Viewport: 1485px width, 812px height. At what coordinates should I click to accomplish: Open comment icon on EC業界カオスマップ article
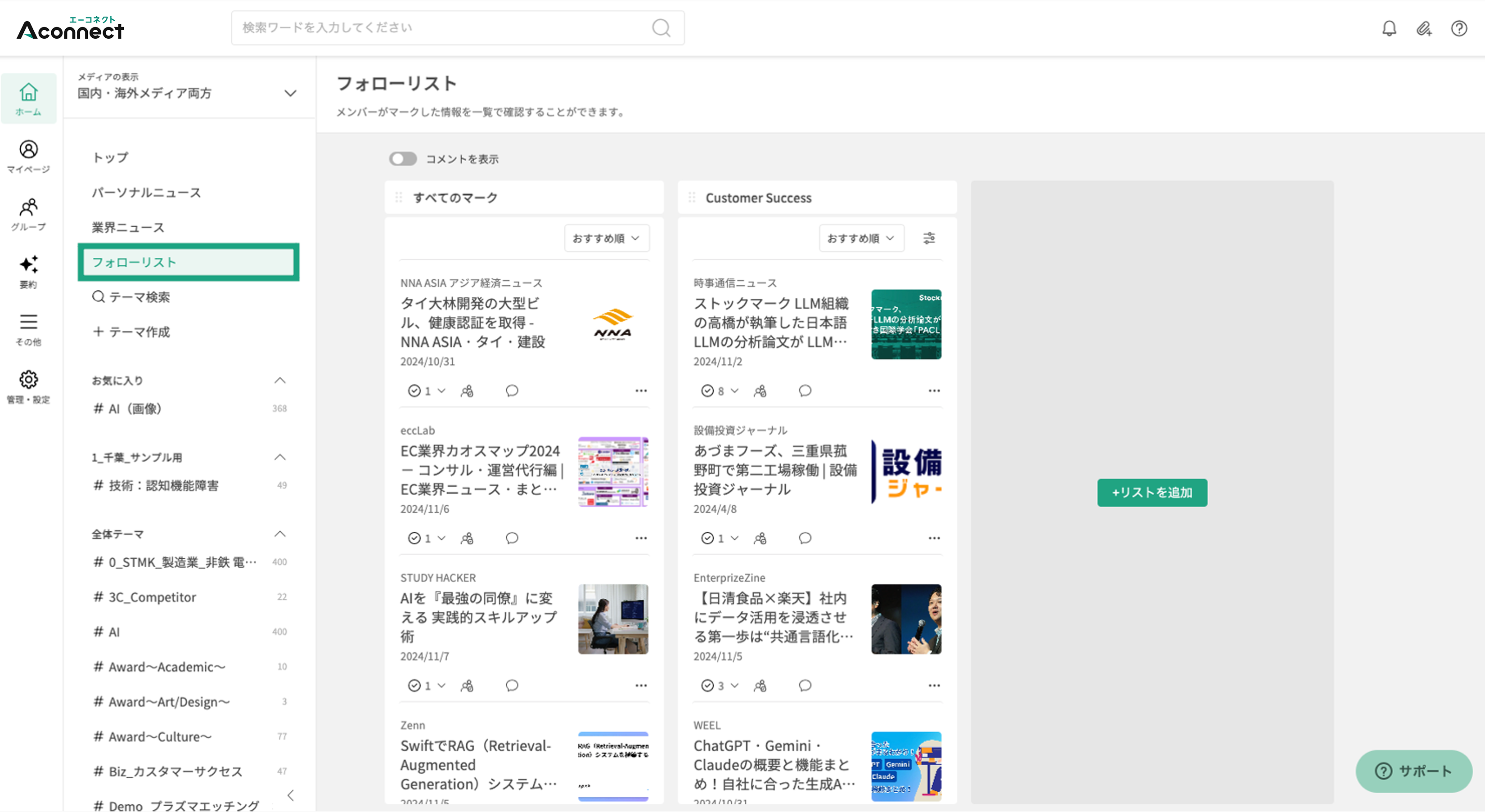click(x=512, y=538)
